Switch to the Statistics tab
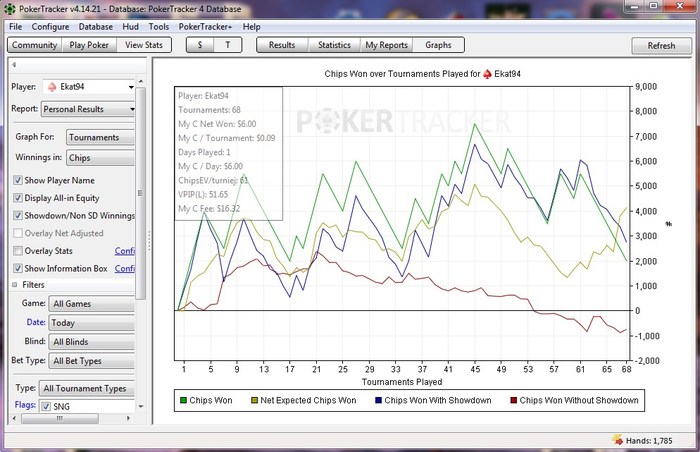Viewport: 700px width, 452px height. coord(334,45)
